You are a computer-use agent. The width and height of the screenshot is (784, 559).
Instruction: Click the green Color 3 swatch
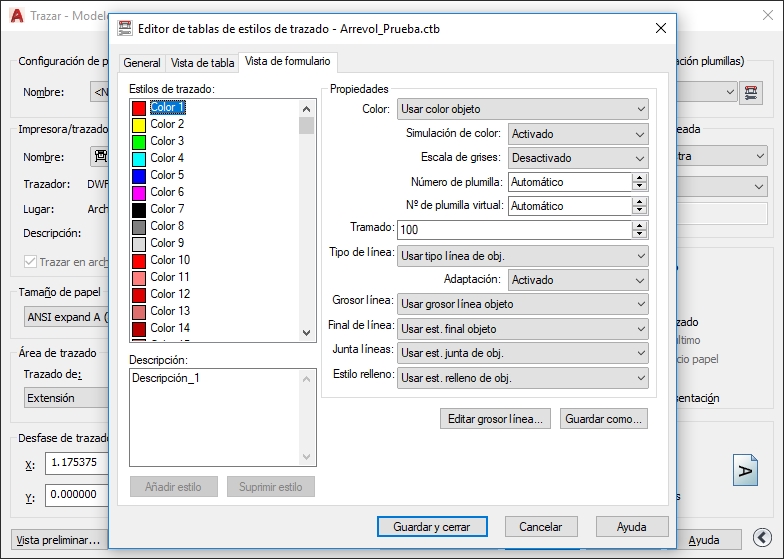click(138, 142)
